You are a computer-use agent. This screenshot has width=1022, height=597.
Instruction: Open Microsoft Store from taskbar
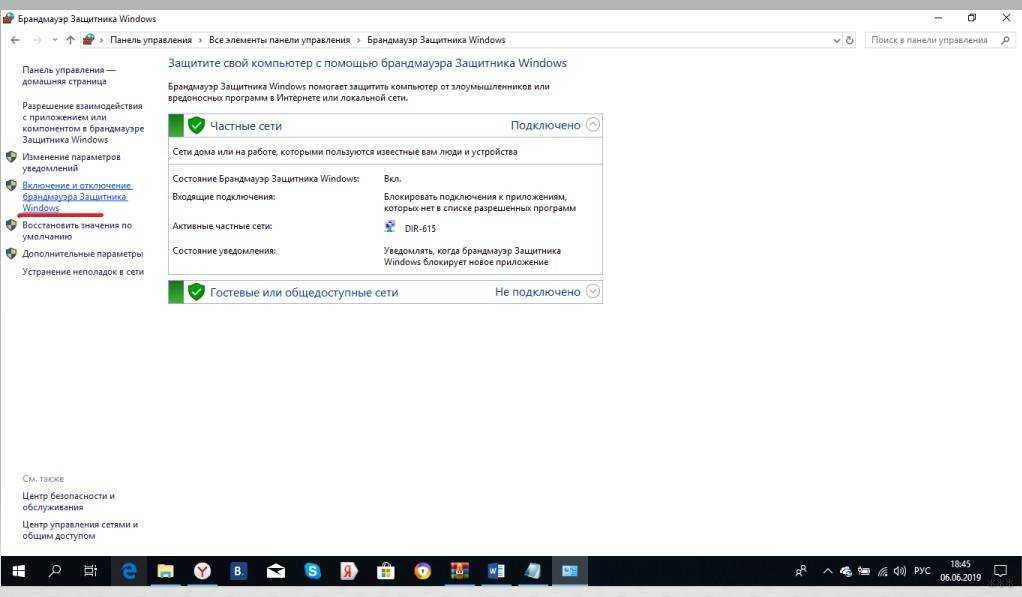point(386,572)
